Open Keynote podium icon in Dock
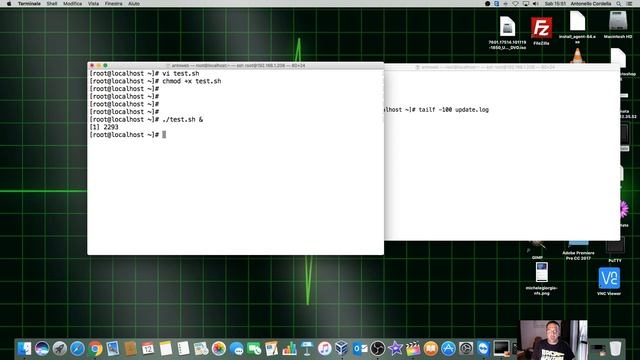640x360 pixels. [x=307, y=349]
